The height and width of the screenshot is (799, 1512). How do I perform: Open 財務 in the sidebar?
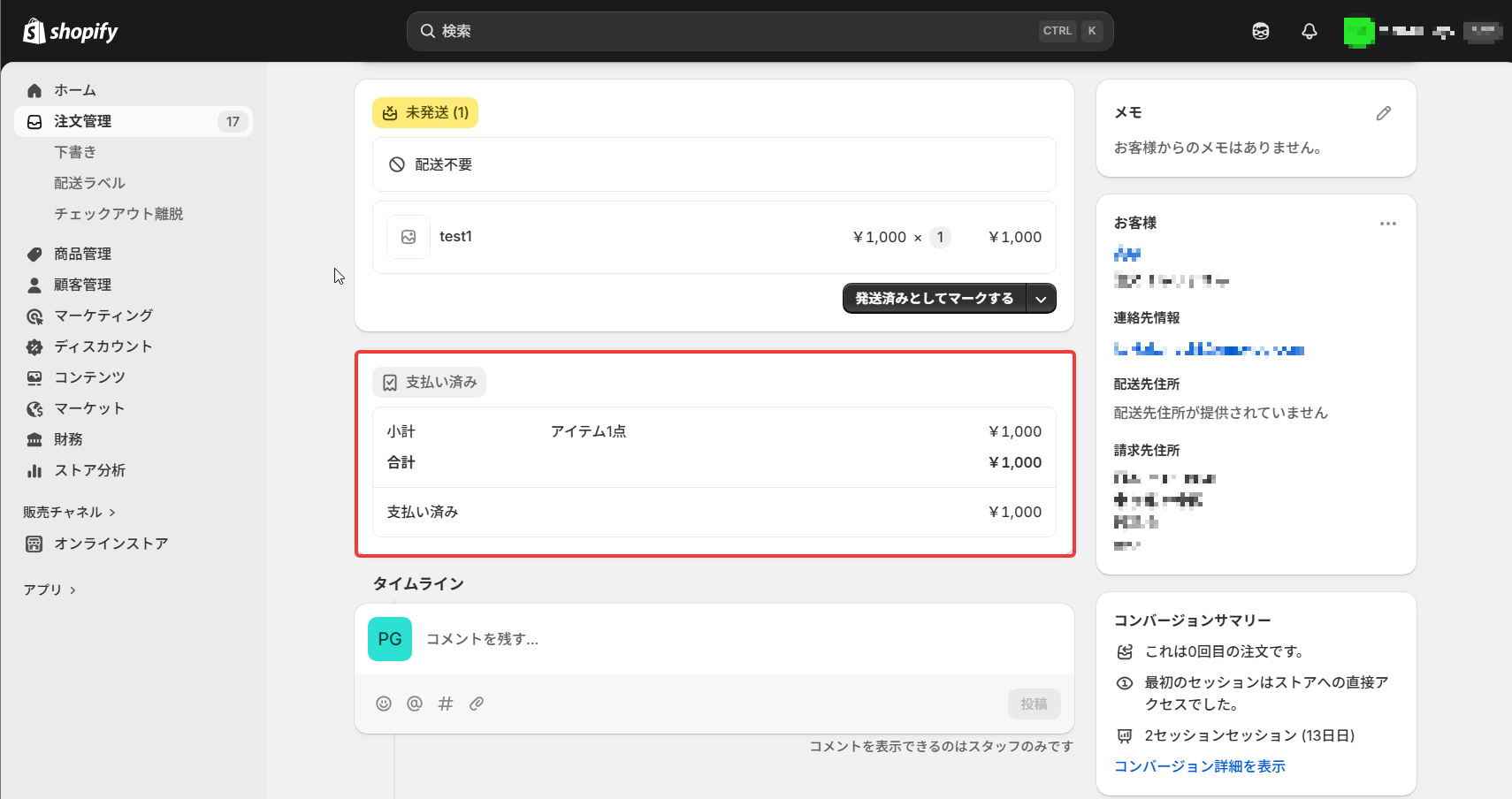tap(68, 439)
